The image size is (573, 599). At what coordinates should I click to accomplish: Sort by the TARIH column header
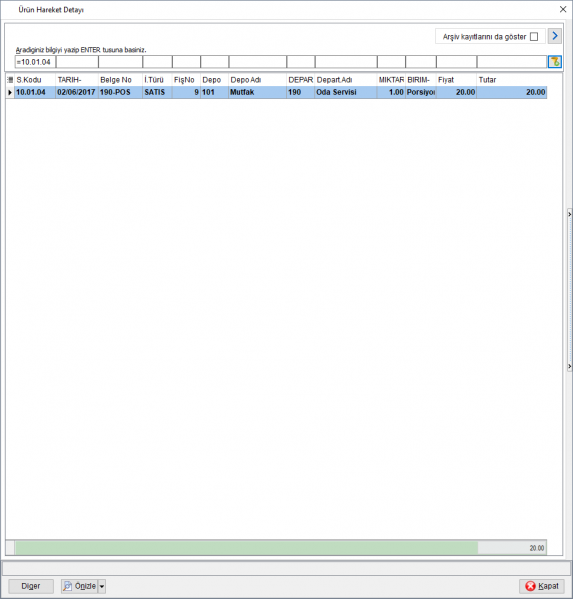coord(77,80)
